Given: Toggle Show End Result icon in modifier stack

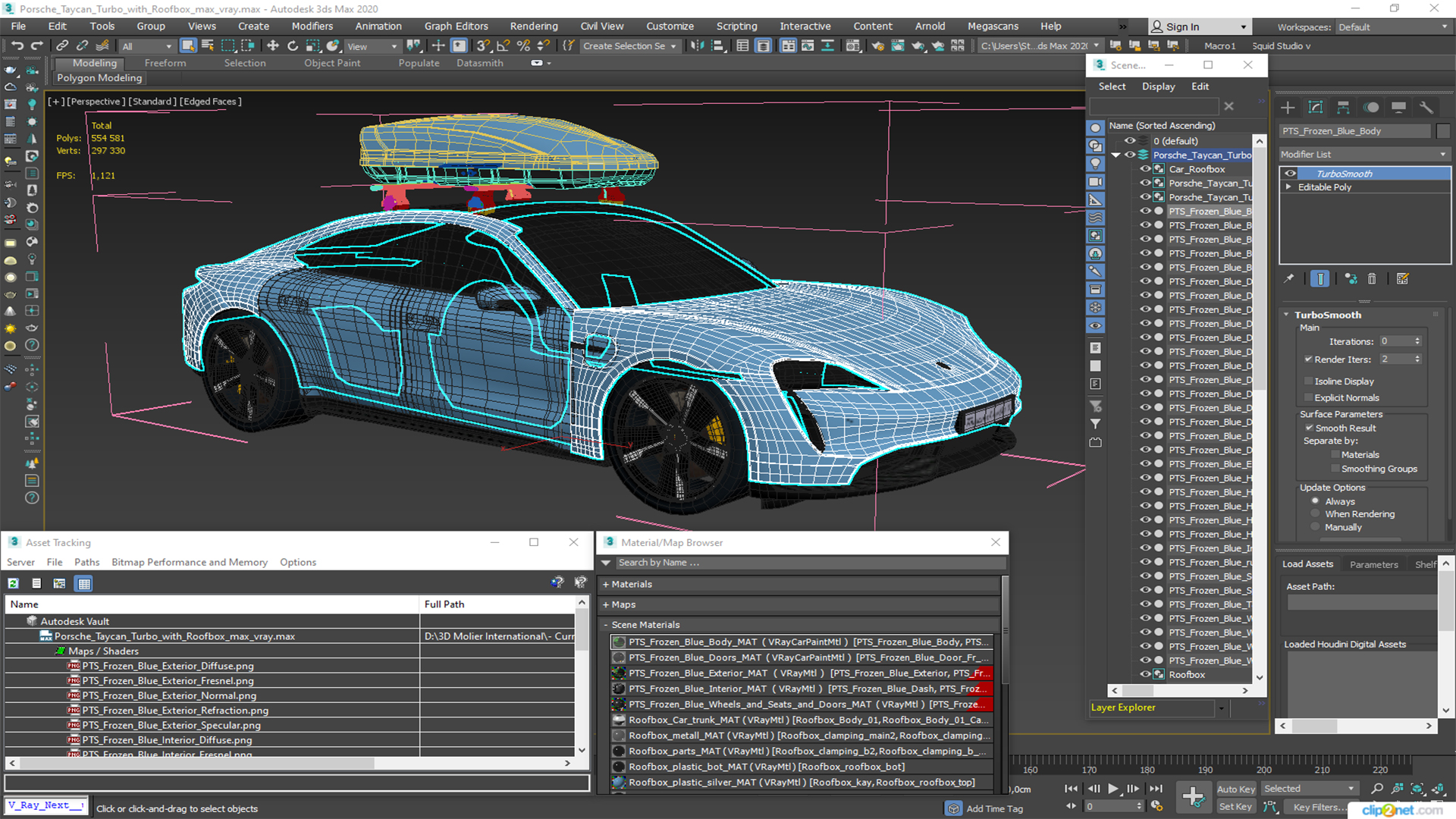Looking at the screenshot, I should click(1320, 279).
